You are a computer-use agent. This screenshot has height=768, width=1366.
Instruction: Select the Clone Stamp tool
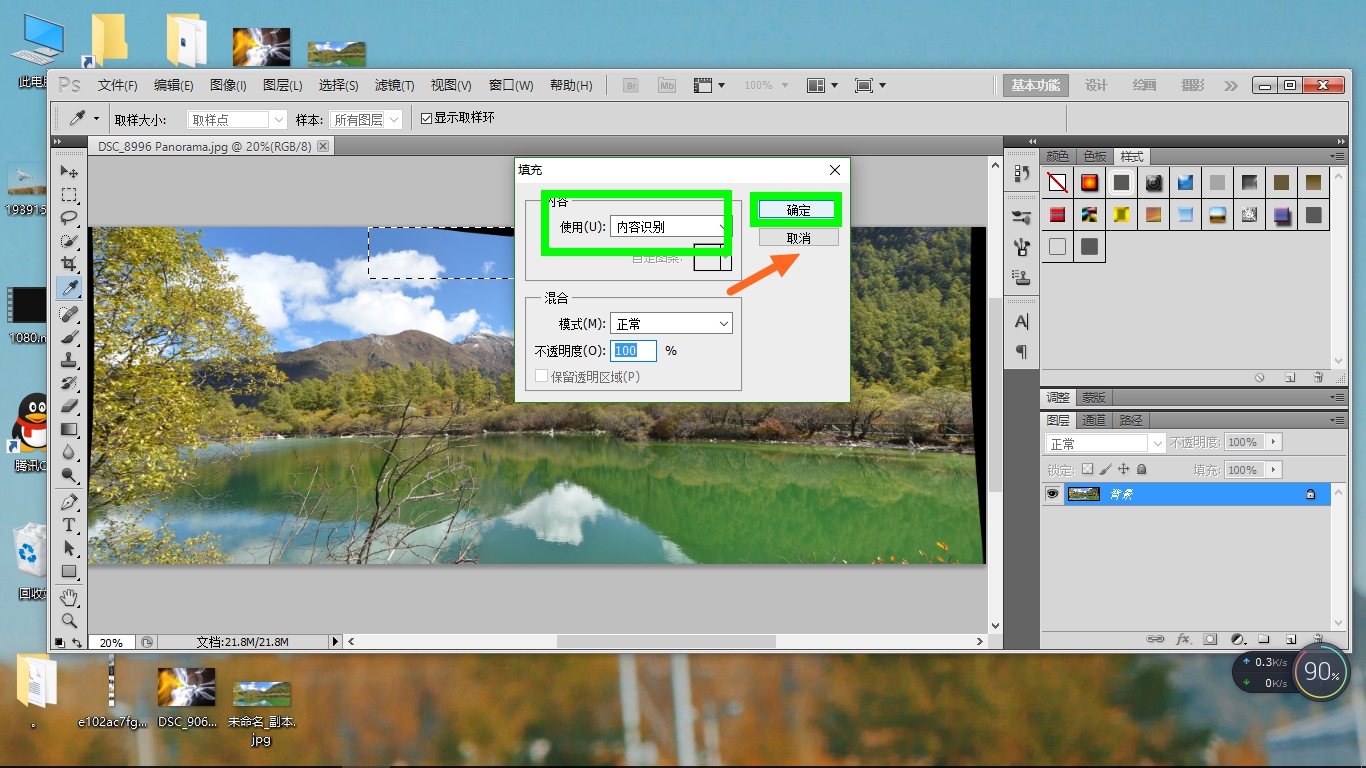point(69,360)
